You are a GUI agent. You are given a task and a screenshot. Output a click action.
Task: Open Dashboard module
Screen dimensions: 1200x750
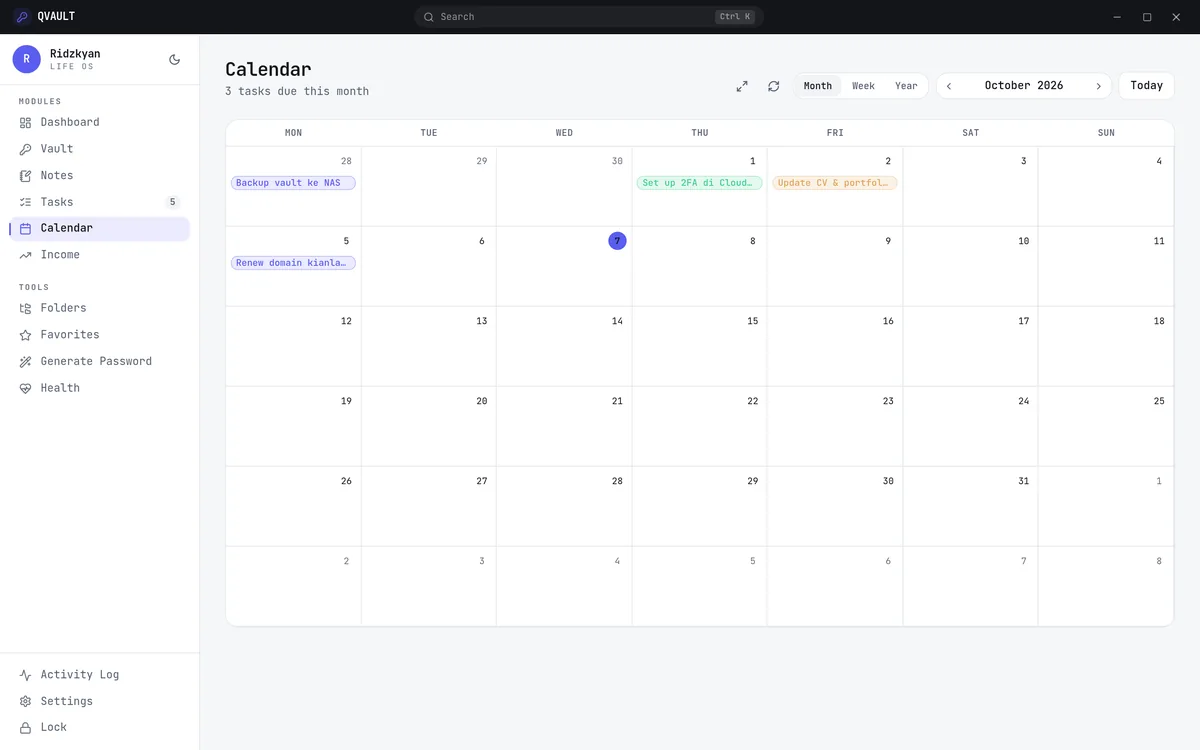pos(70,122)
